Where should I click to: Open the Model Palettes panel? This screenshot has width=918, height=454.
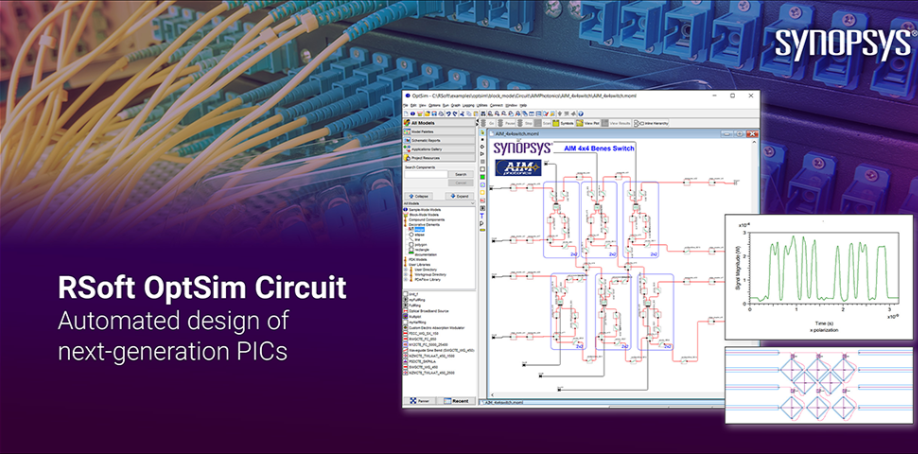click(x=439, y=132)
